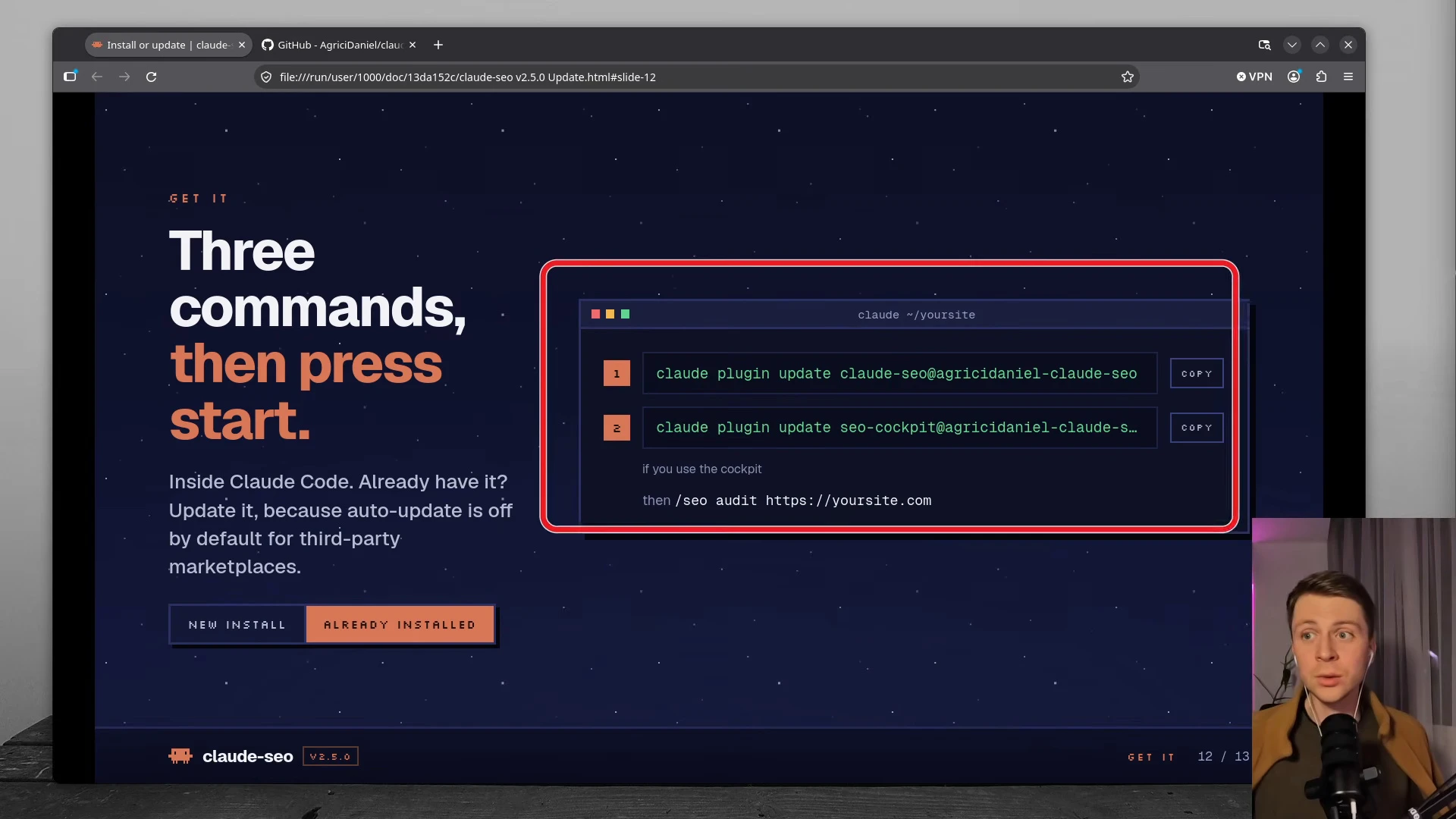This screenshot has height=819, width=1456.
Task: Click the 'if you use the cockpit' note
Action: [x=701, y=469]
